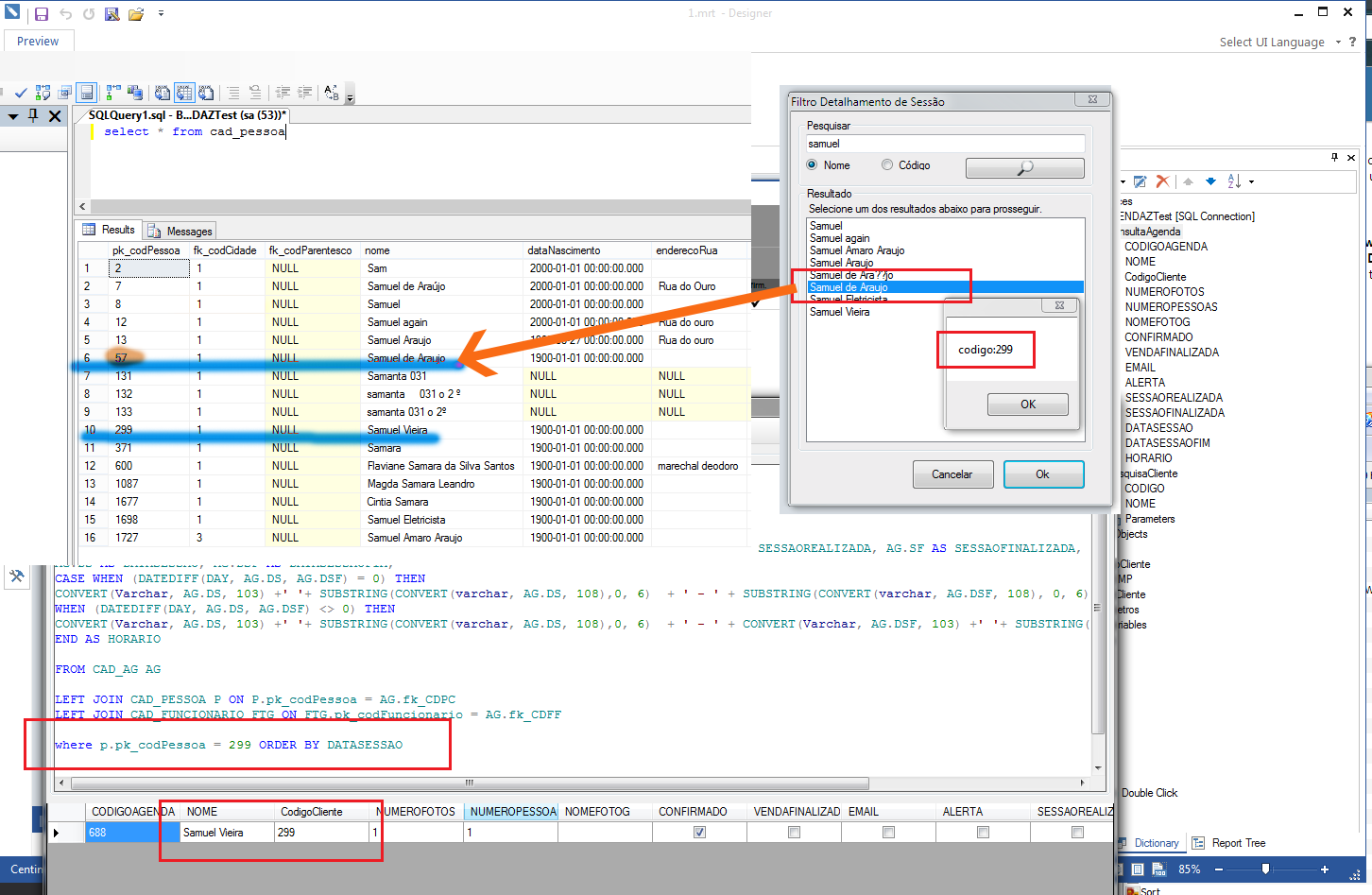Open the left panel window position dropdown
The width and height of the screenshot is (1372, 895).
tap(13, 116)
